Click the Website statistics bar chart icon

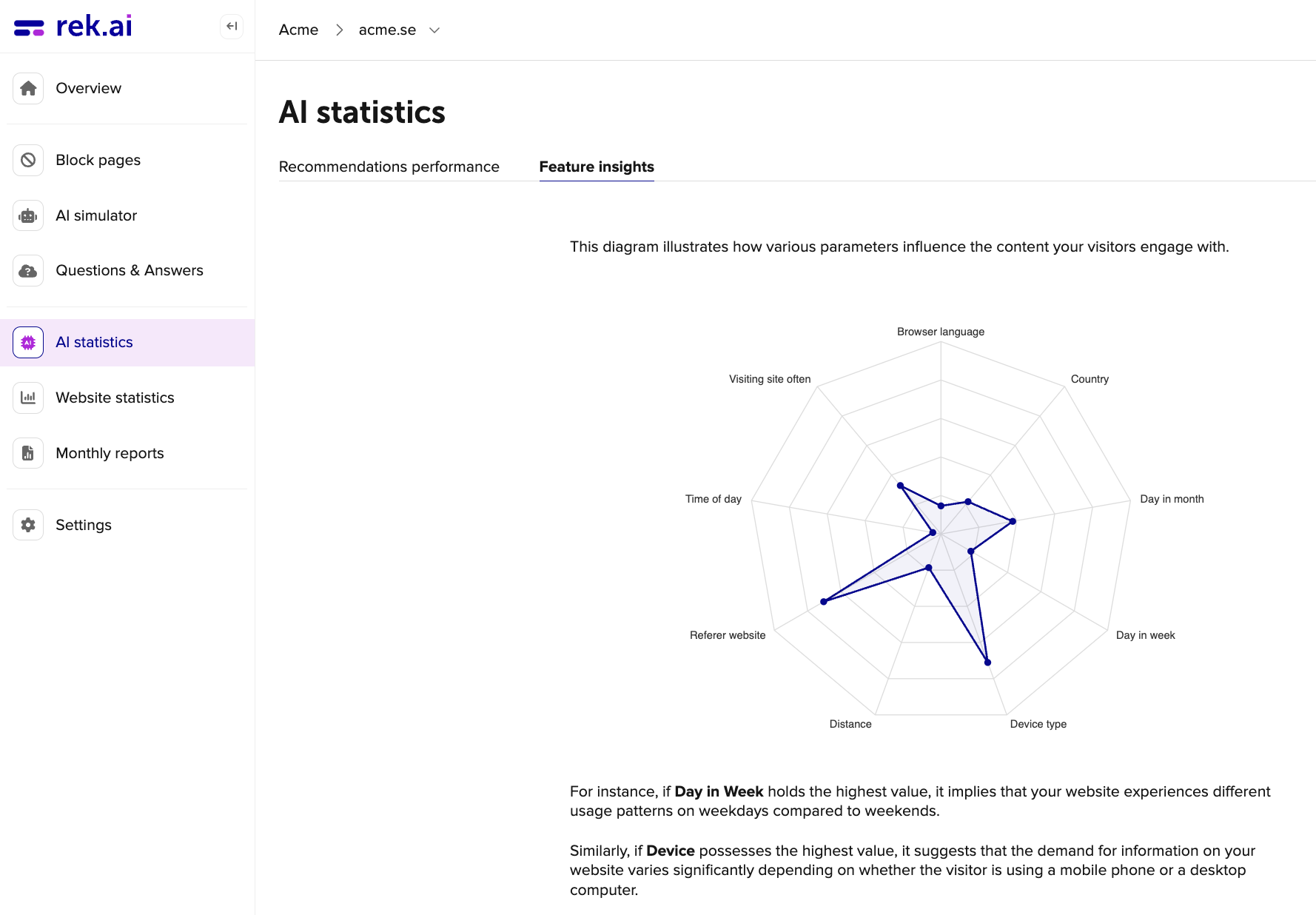coord(28,398)
